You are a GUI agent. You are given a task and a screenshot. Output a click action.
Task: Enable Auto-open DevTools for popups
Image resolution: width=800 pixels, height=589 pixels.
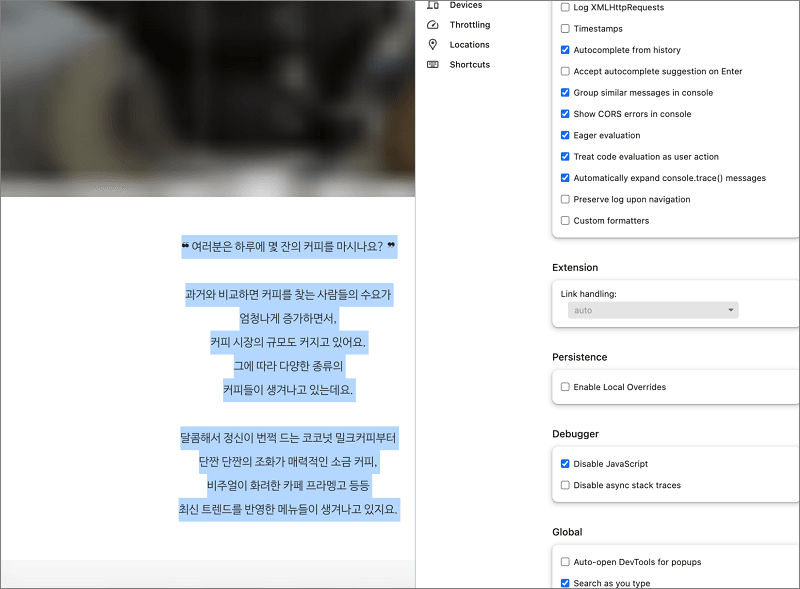coord(565,562)
